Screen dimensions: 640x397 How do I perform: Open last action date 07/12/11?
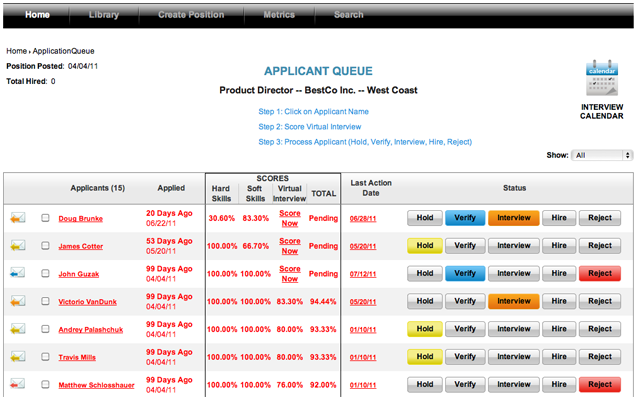coord(363,274)
